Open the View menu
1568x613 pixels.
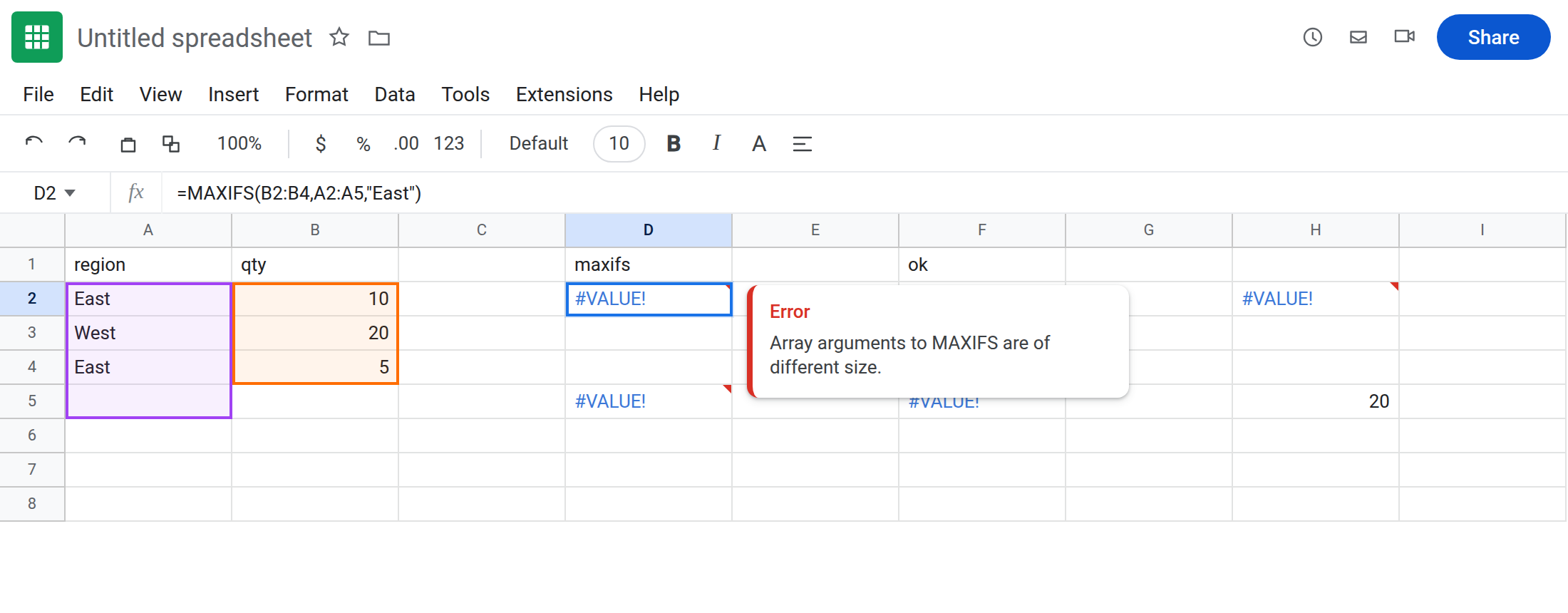click(x=160, y=94)
